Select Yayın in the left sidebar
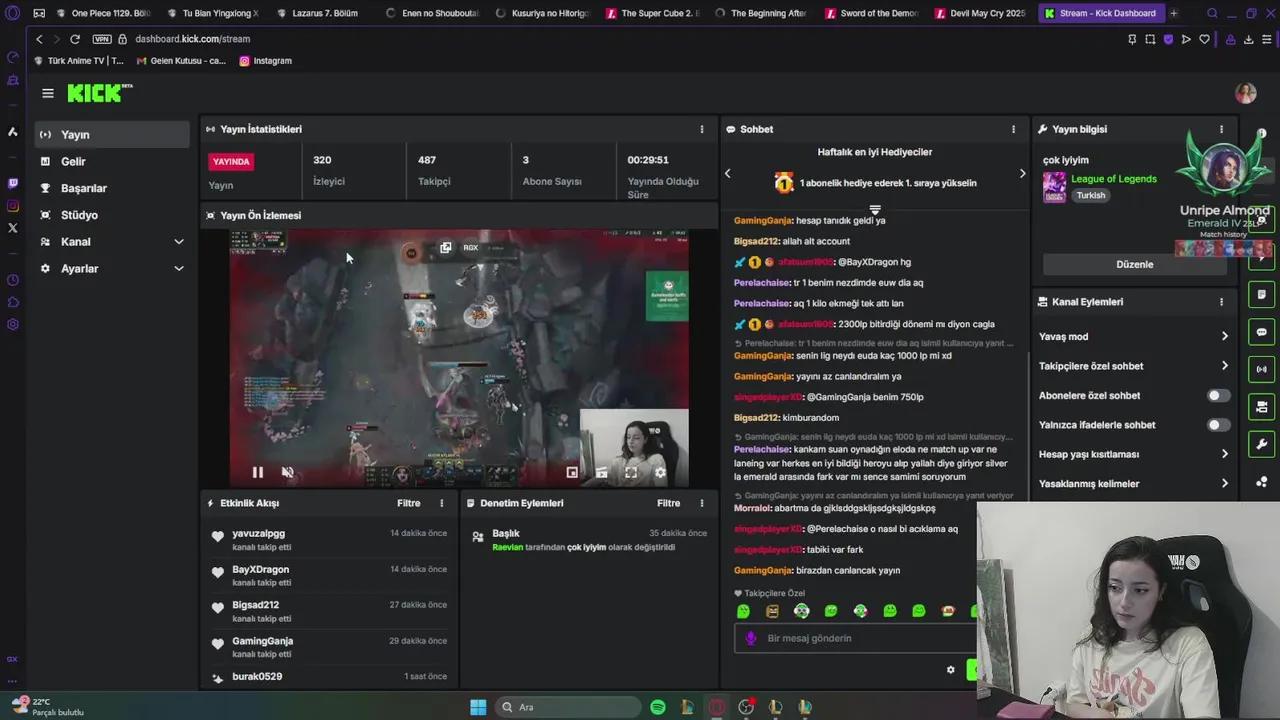1280x720 pixels. pyautogui.click(x=112, y=134)
